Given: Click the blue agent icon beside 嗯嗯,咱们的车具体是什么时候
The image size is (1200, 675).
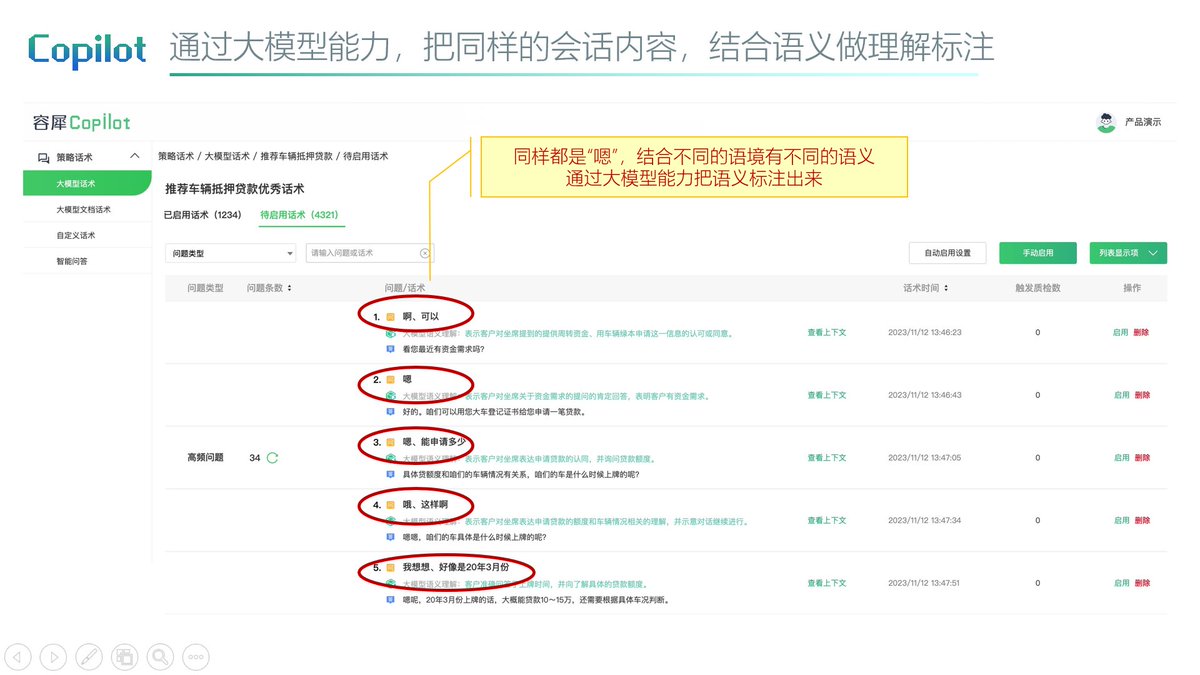Looking at the screenshot, I should click(x=391, y=537).
